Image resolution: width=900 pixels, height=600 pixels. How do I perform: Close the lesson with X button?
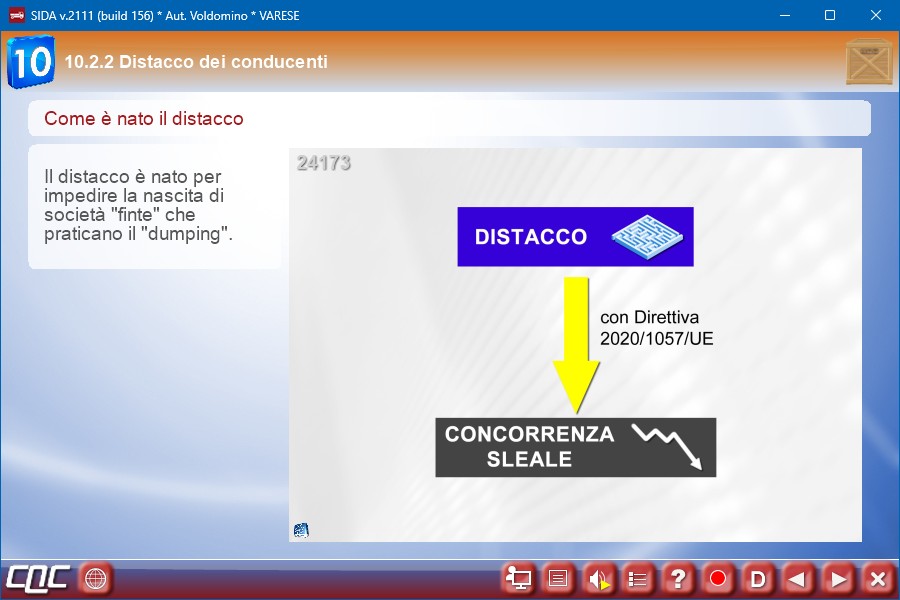(x=878, y=578)
